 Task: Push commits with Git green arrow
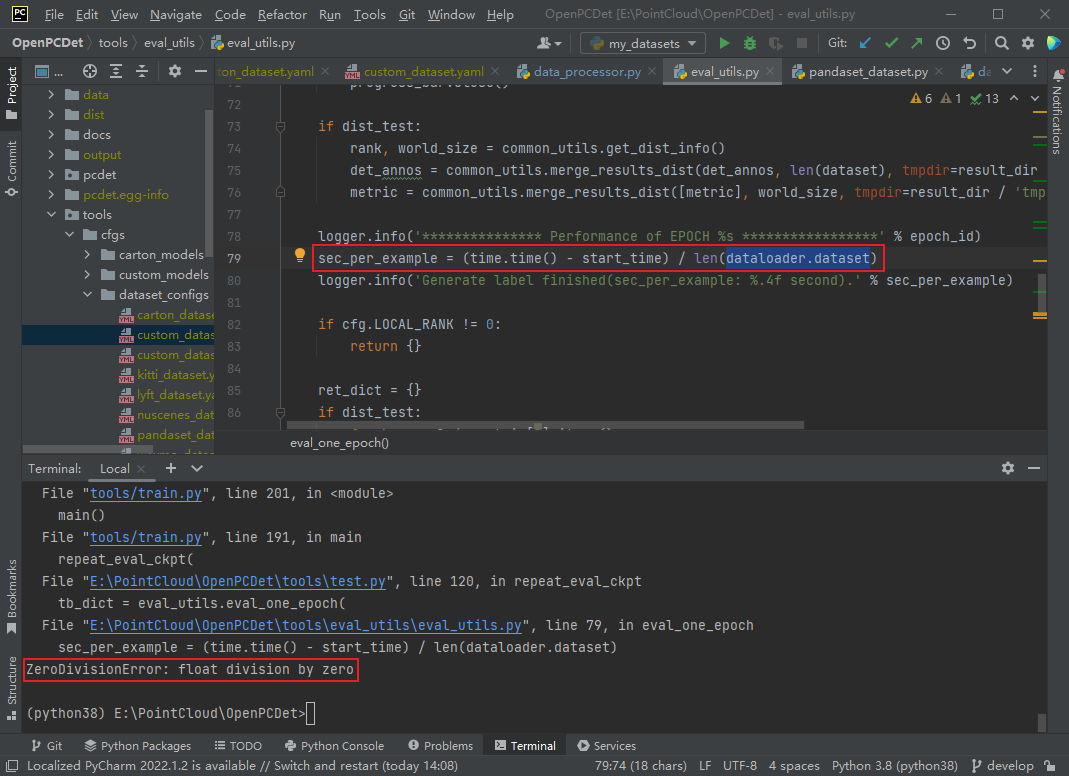[916, 43]
